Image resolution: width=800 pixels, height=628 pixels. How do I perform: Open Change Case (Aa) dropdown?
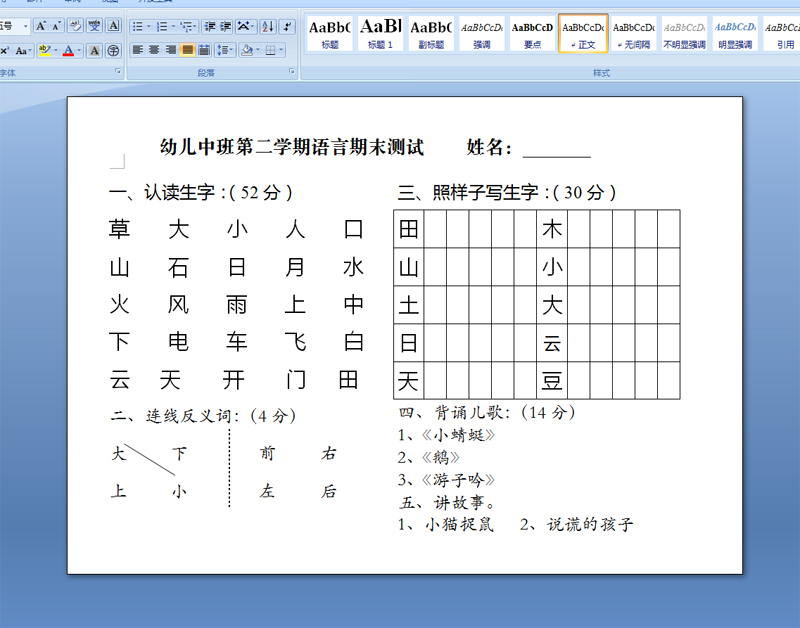[x=23, y=50]
